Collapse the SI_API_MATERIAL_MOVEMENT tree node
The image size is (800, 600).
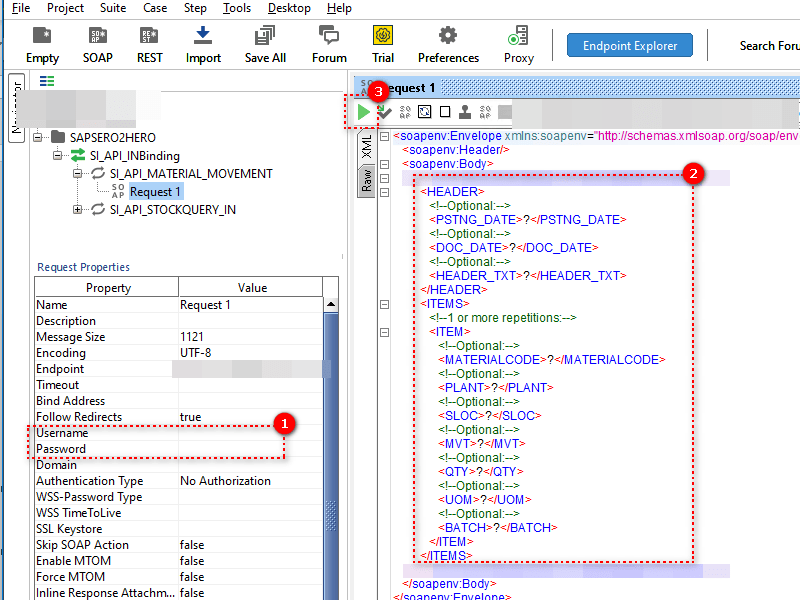pyautogui.click(x=77, y=173)
